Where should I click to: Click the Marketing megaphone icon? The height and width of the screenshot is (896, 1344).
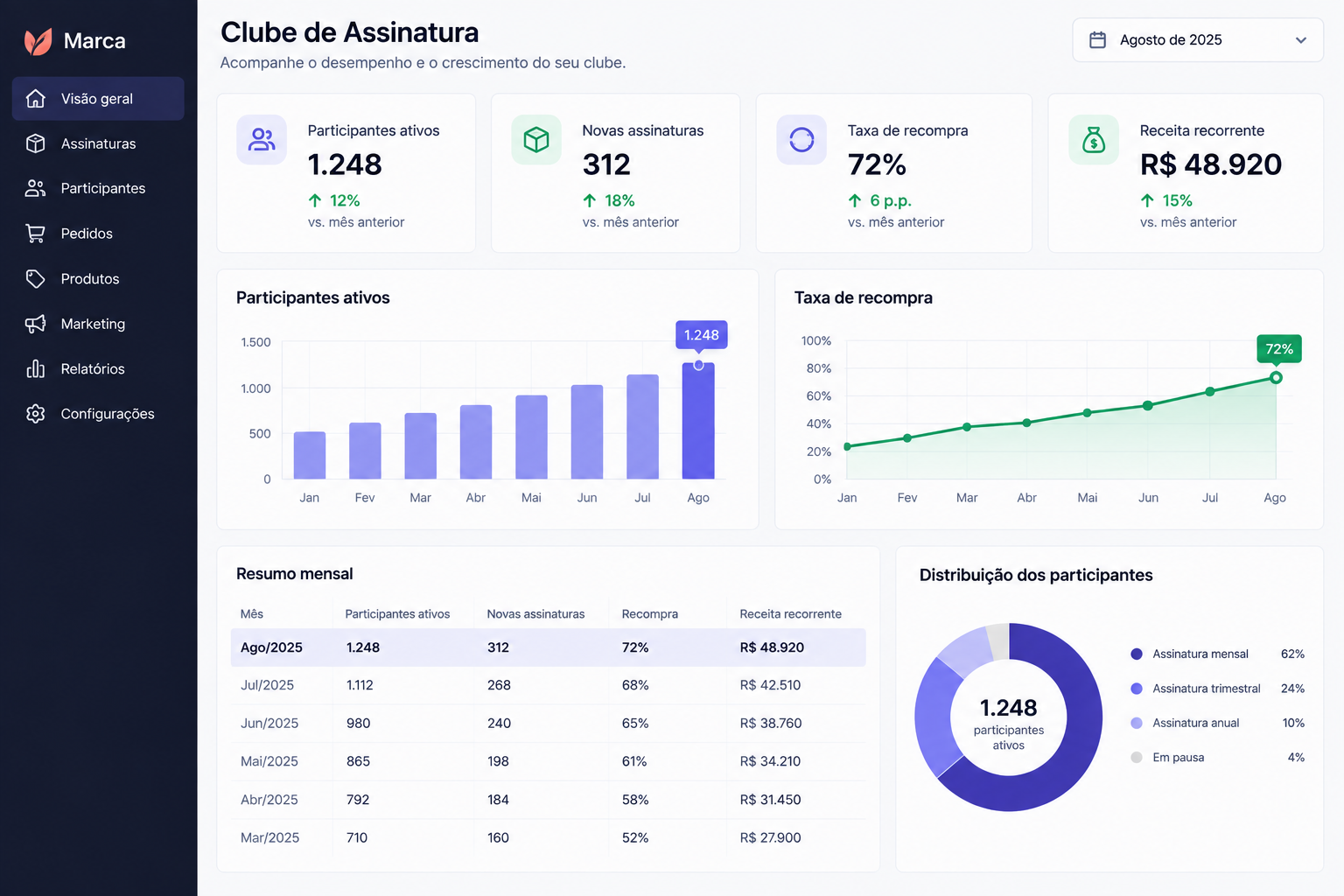(x=36, y=324)
